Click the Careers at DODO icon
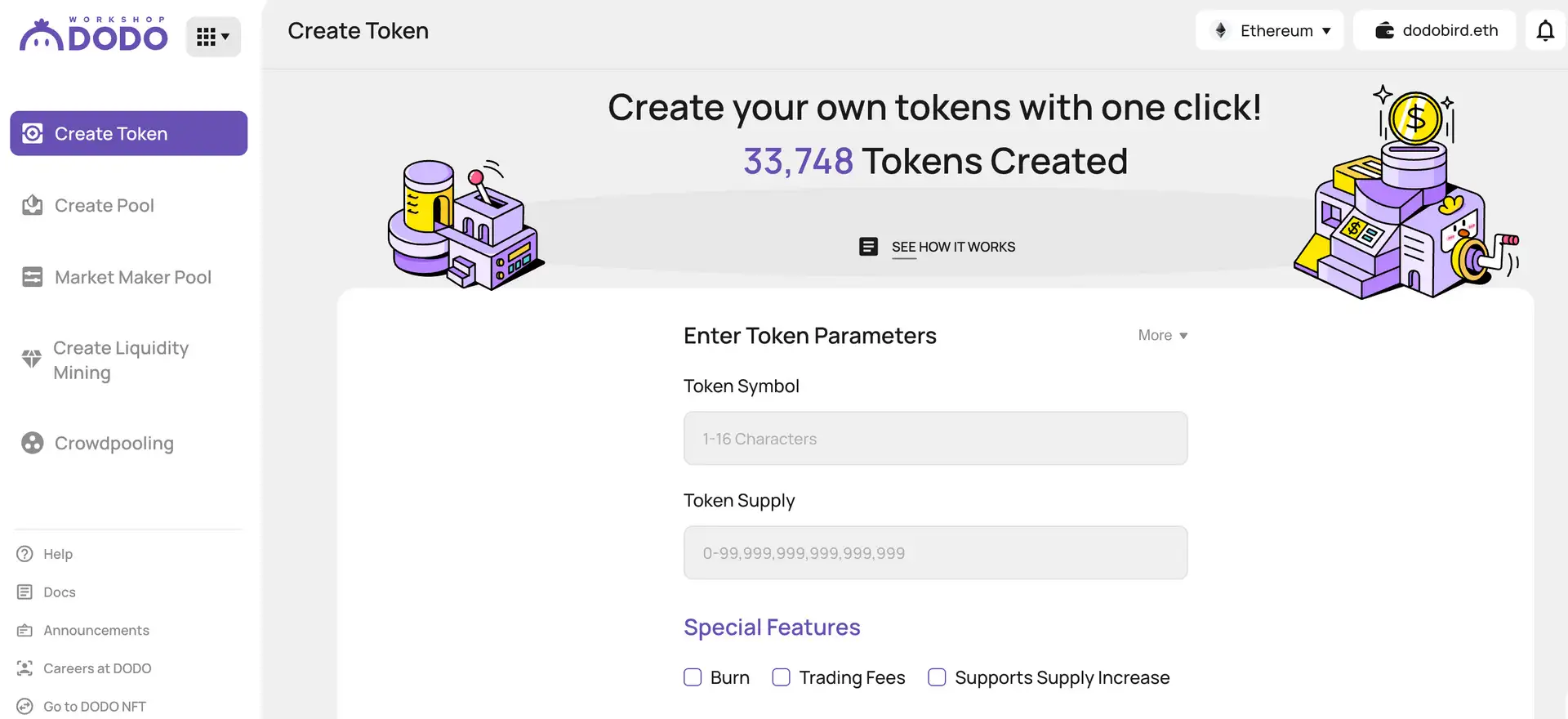The height and width of the screenshot is (719, 1568). coord(25,668)
